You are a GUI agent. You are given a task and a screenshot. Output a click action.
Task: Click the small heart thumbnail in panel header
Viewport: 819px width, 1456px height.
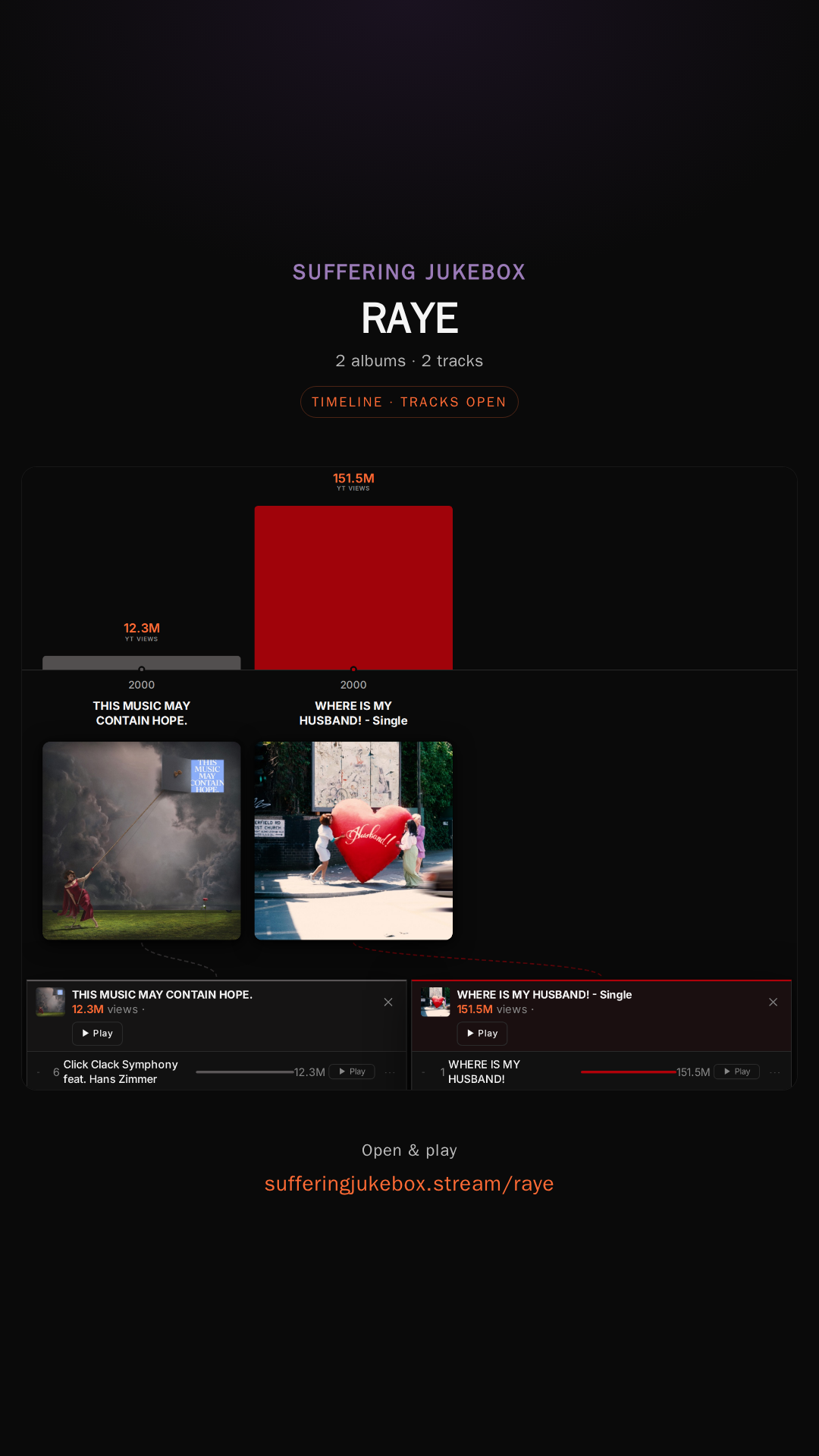tap(435, 1002)
